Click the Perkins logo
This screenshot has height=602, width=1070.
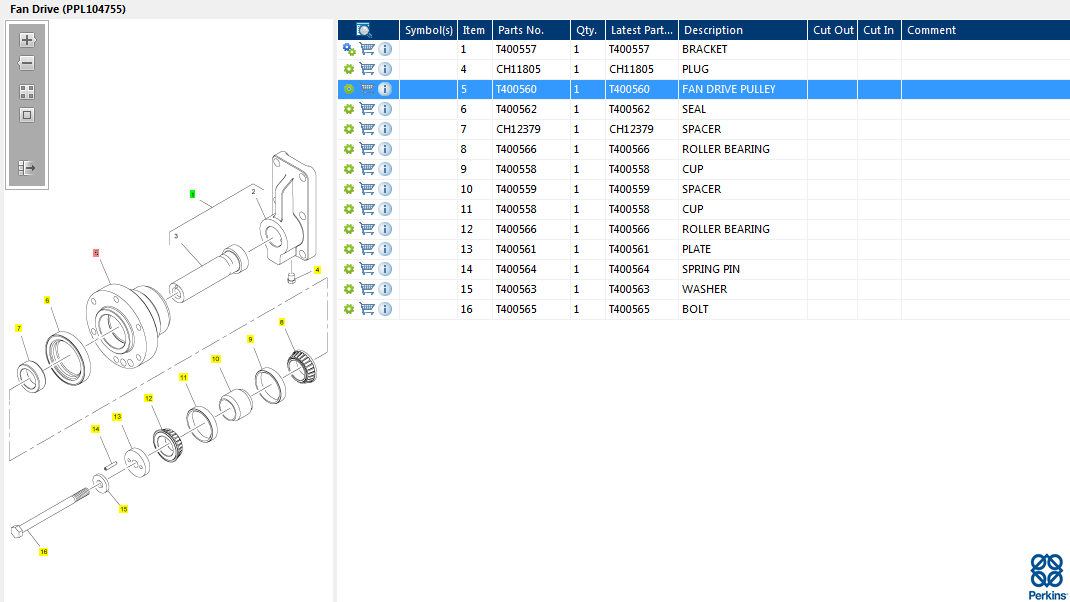pyautogui.click(x=1047, y=576)
